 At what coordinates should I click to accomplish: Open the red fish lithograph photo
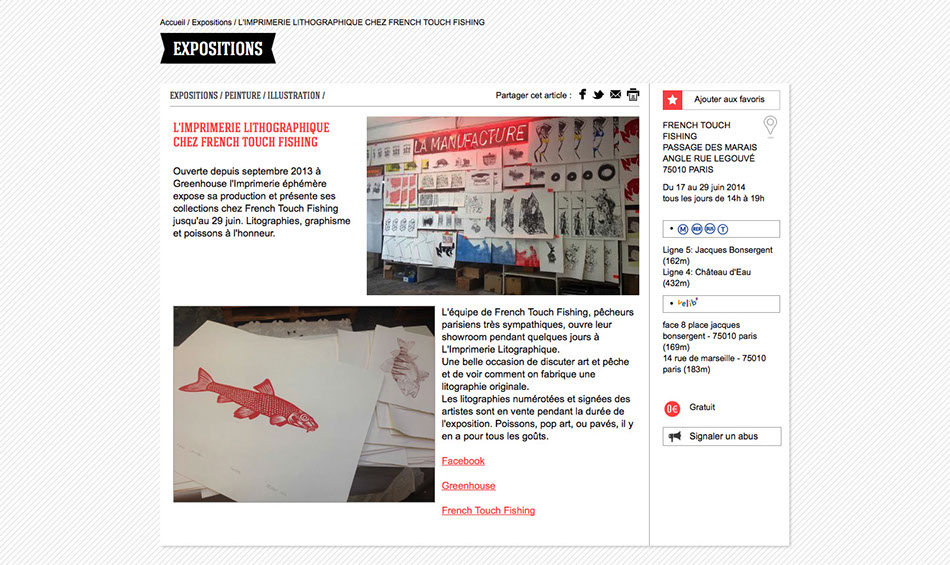(x=304, y=404)
